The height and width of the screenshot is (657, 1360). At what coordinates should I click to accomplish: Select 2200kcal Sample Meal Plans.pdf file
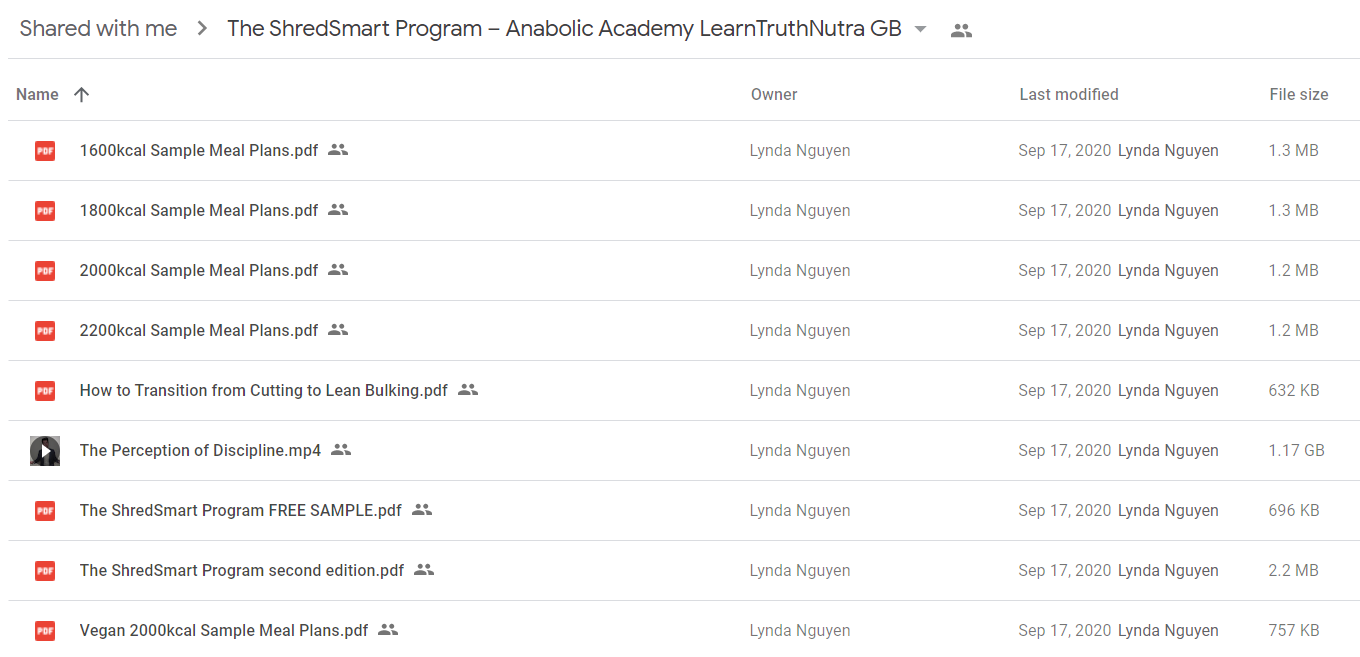click(x=684, y=331)
